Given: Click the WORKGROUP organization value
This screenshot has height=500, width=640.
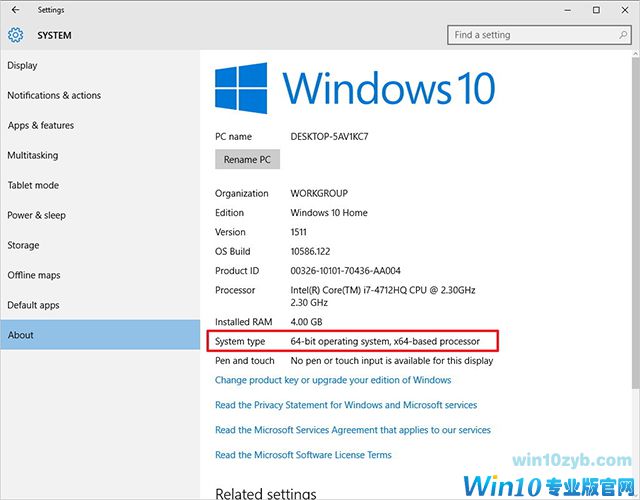Looking at the screenshot, I should tap(319, 193).
